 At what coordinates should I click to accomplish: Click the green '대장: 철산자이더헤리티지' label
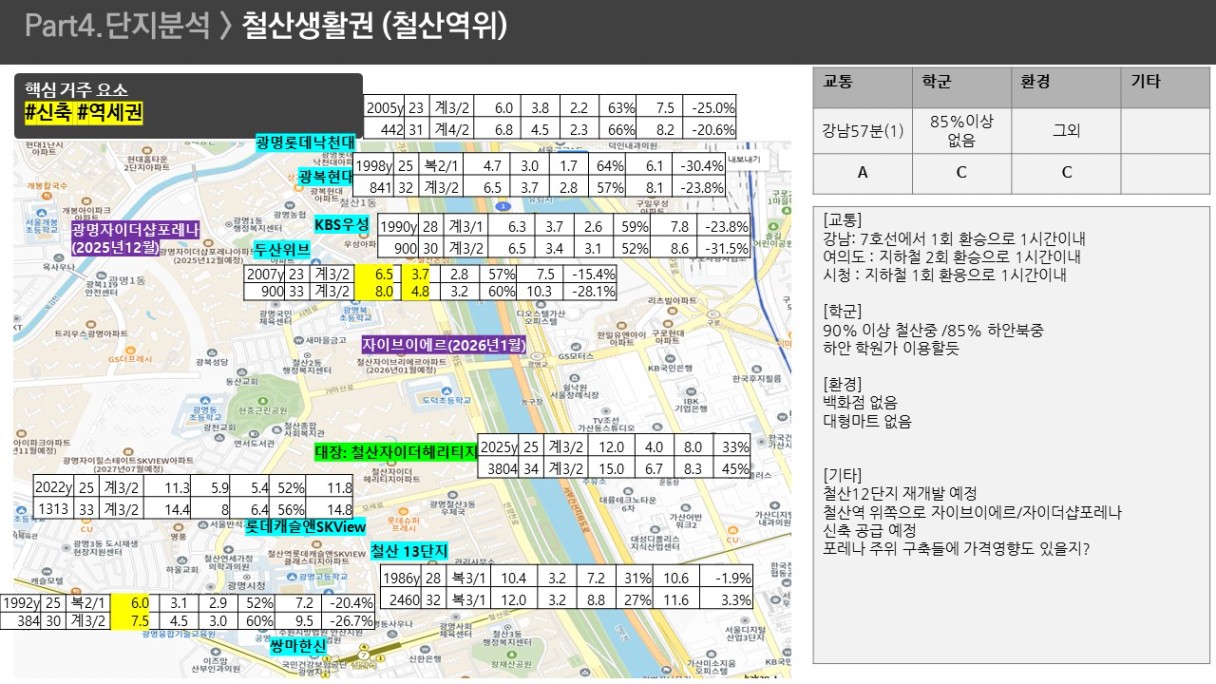pos(396,452)
